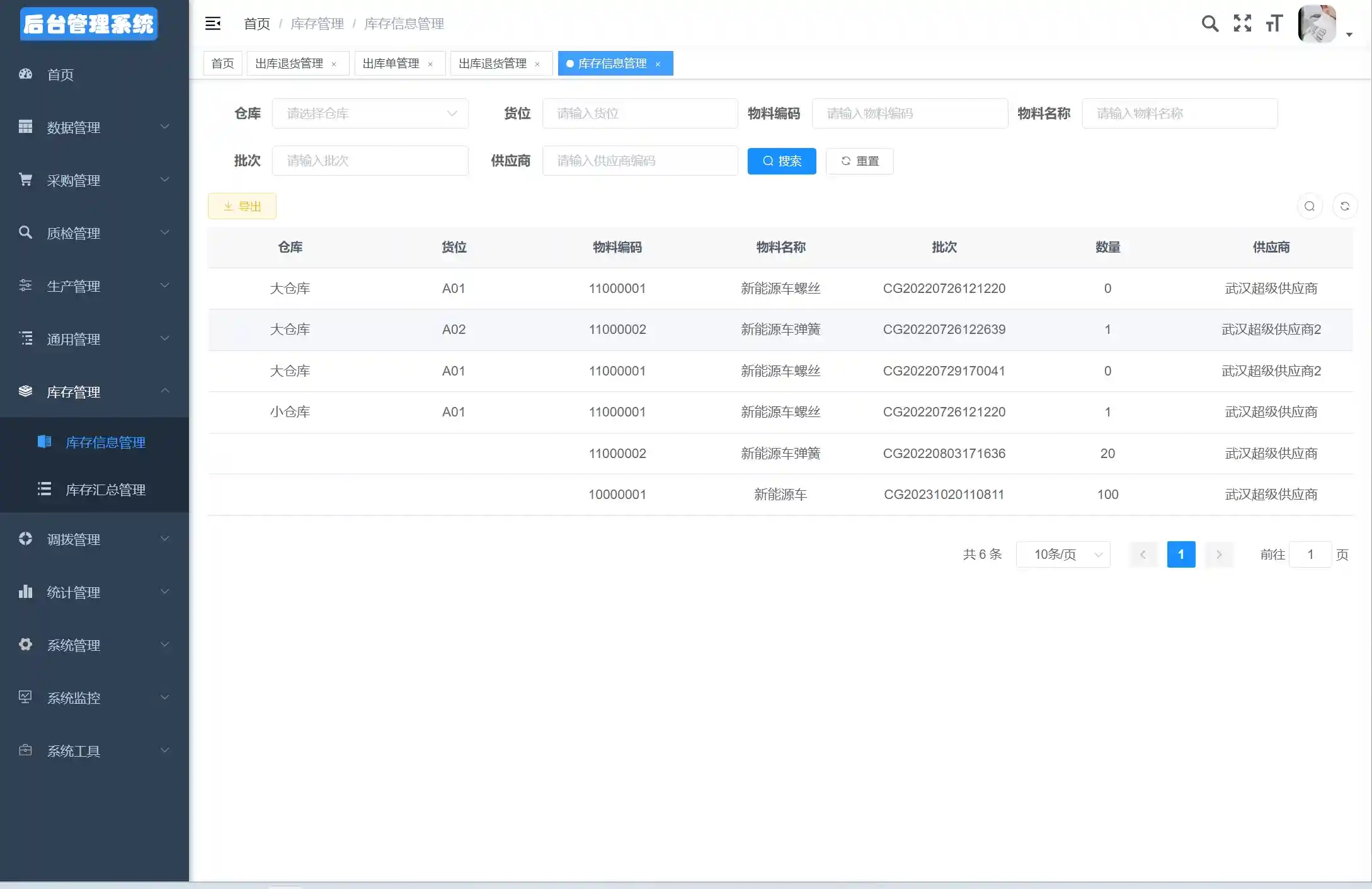This screenshot has height=889, width=1372.
Task: Export data with 导出 button
Action: pos(242,206)
